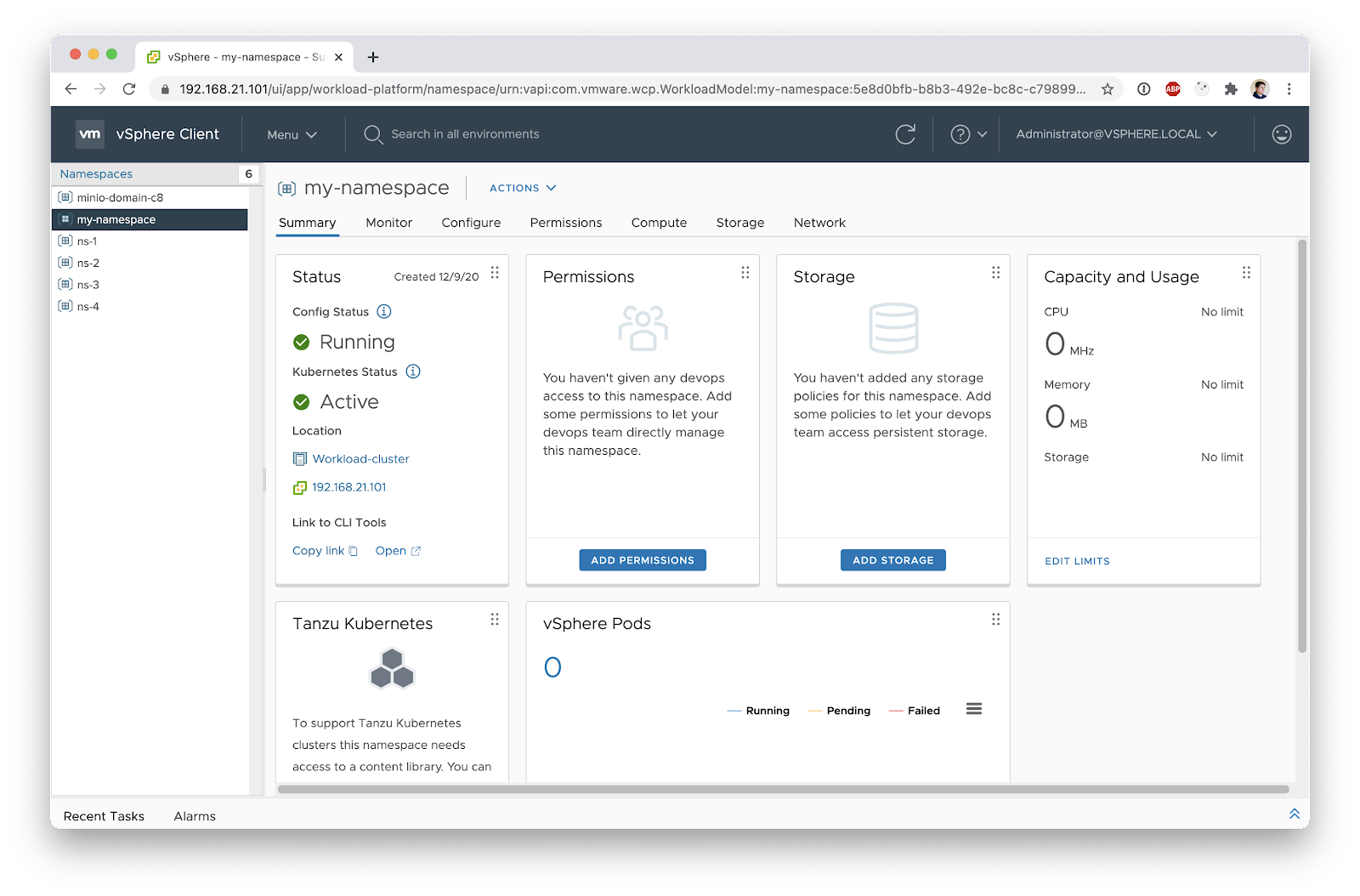Open the Permissions tab

coord(566,223)
